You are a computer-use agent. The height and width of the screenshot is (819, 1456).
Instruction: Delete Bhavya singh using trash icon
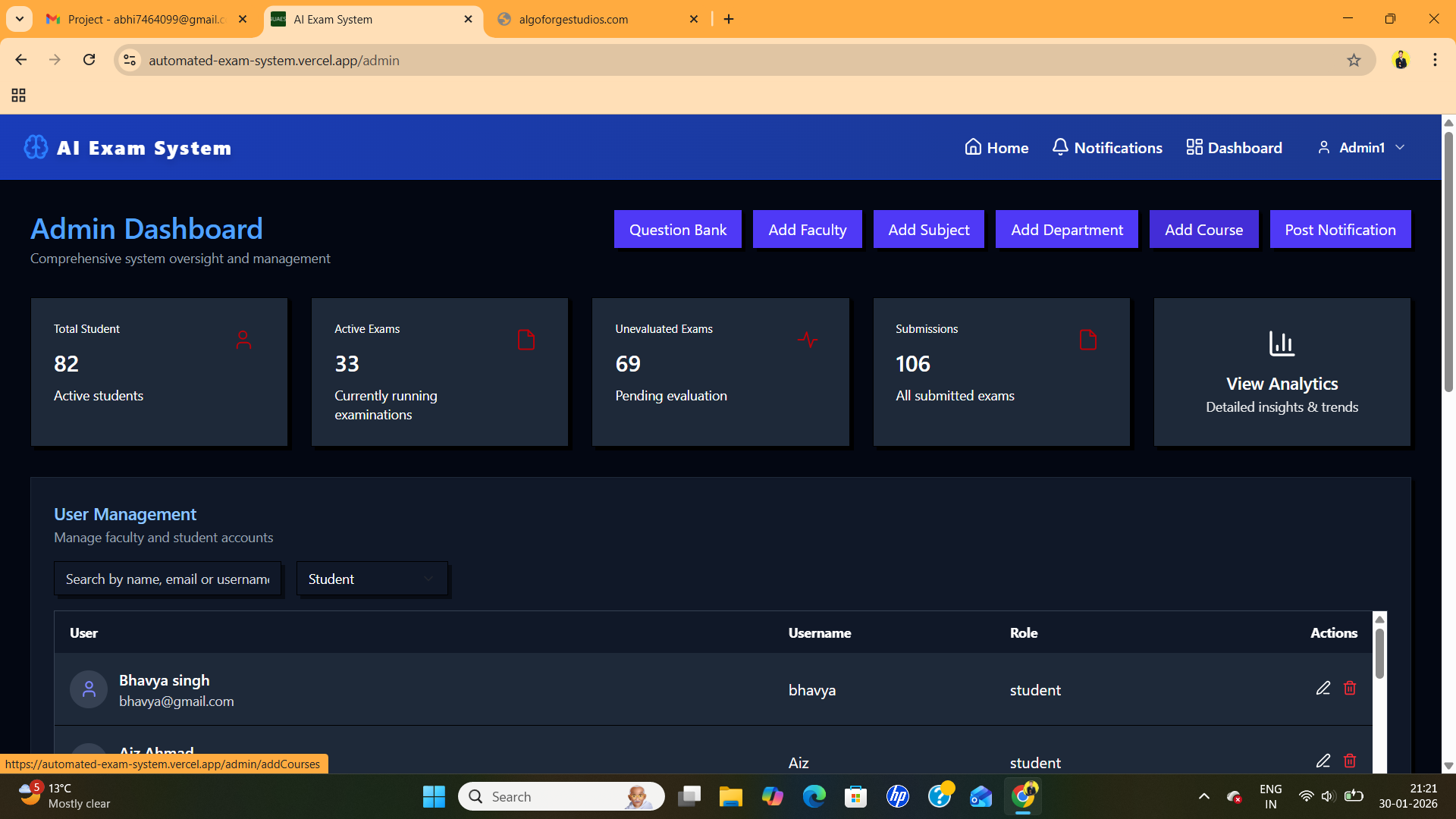click(x=1350, y=688)
